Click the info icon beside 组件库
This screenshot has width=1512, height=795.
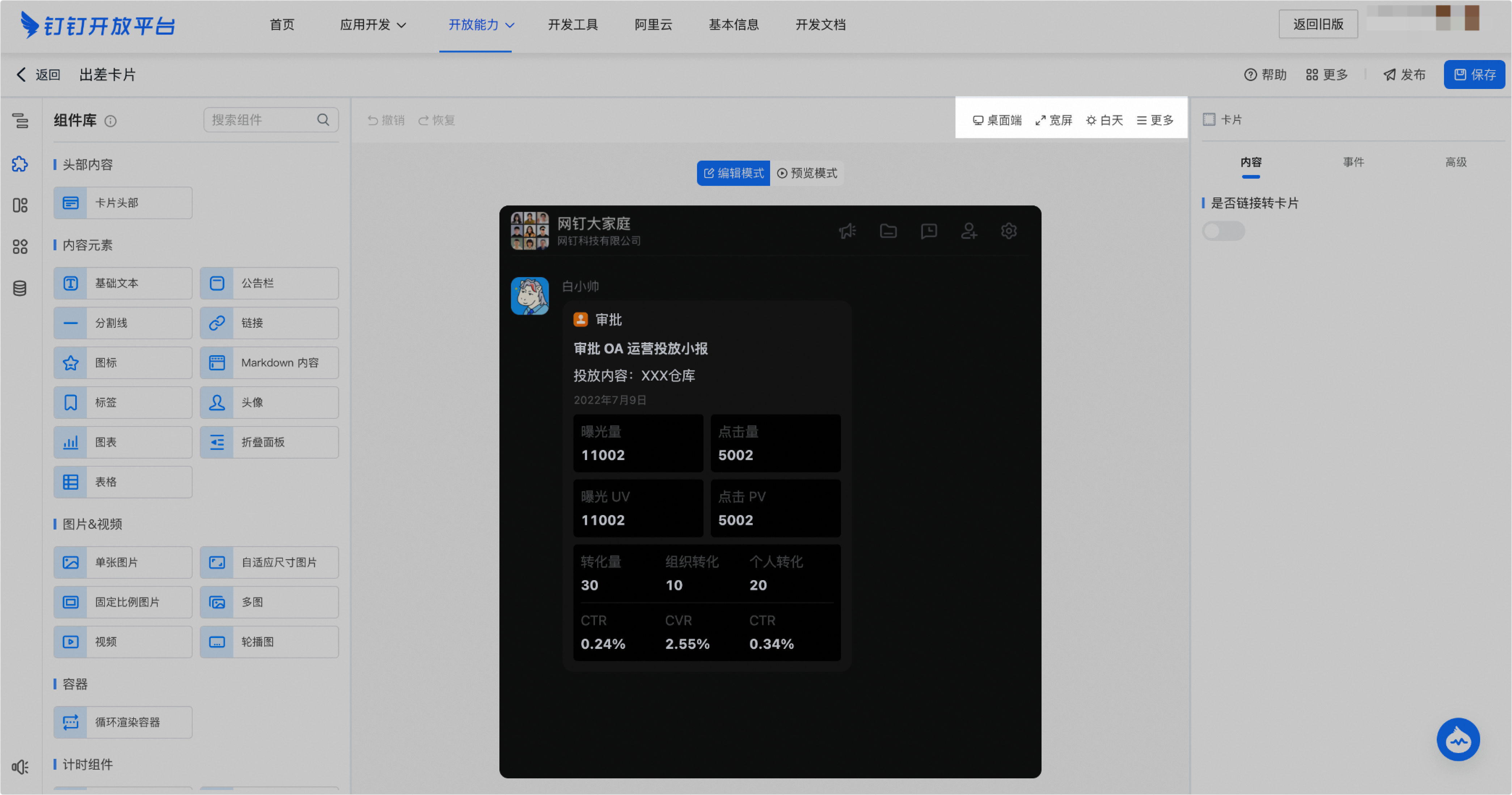click(110, 121)
